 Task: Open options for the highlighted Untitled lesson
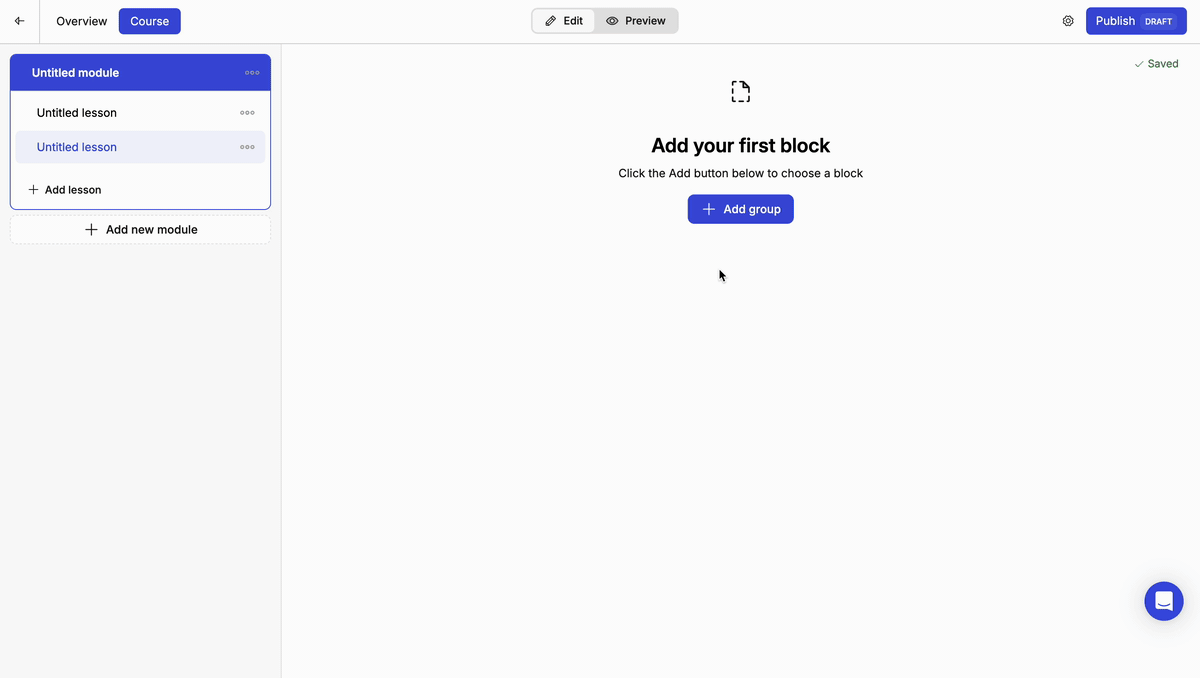pos(247,147)
